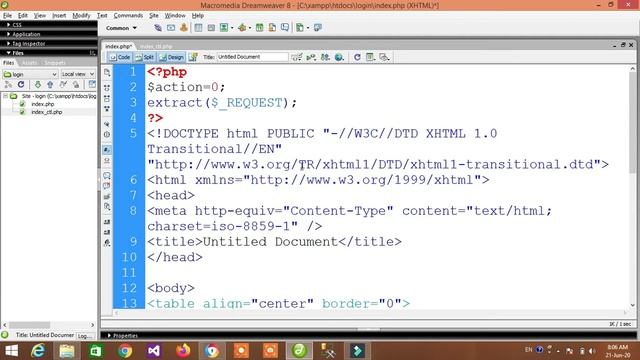Collapse the Site - login tree node
640x360 pixels.
click(x=5, y=96)
